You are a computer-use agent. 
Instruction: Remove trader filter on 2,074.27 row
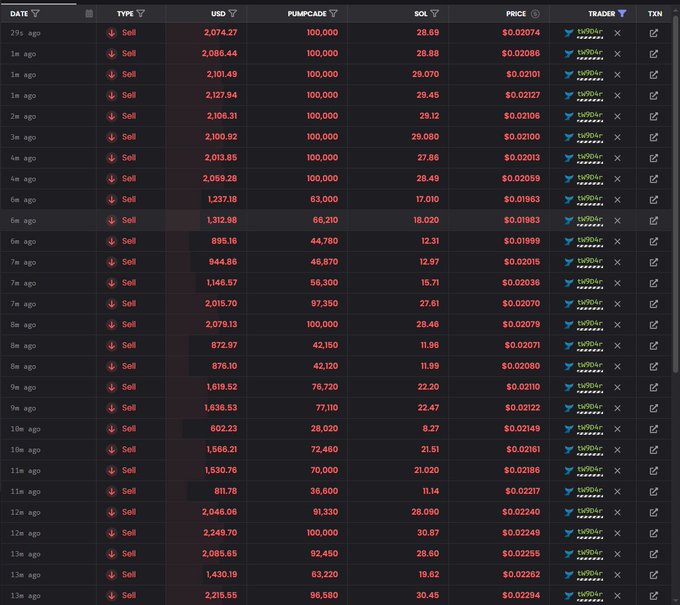coord(618,33)
